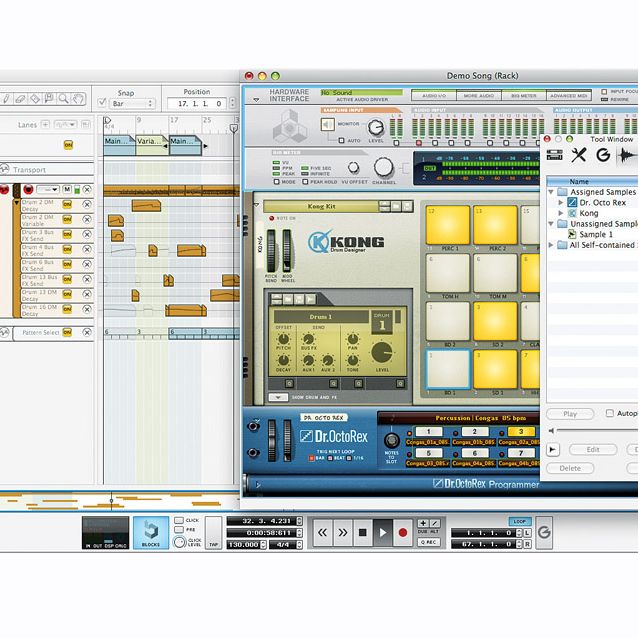Click the Record transport button
Image resolution: width=638 pixels, height=638 pixels.
pyautogui.click(x=403, y=533)
